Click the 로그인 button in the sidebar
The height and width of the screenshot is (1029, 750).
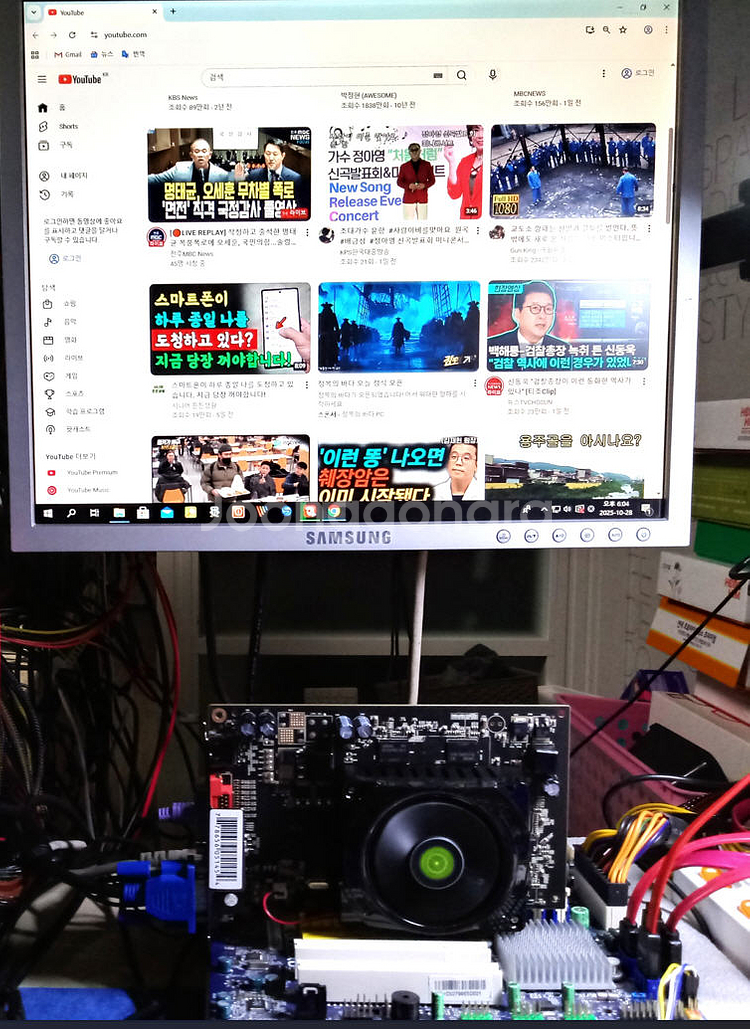coord(66,259)
